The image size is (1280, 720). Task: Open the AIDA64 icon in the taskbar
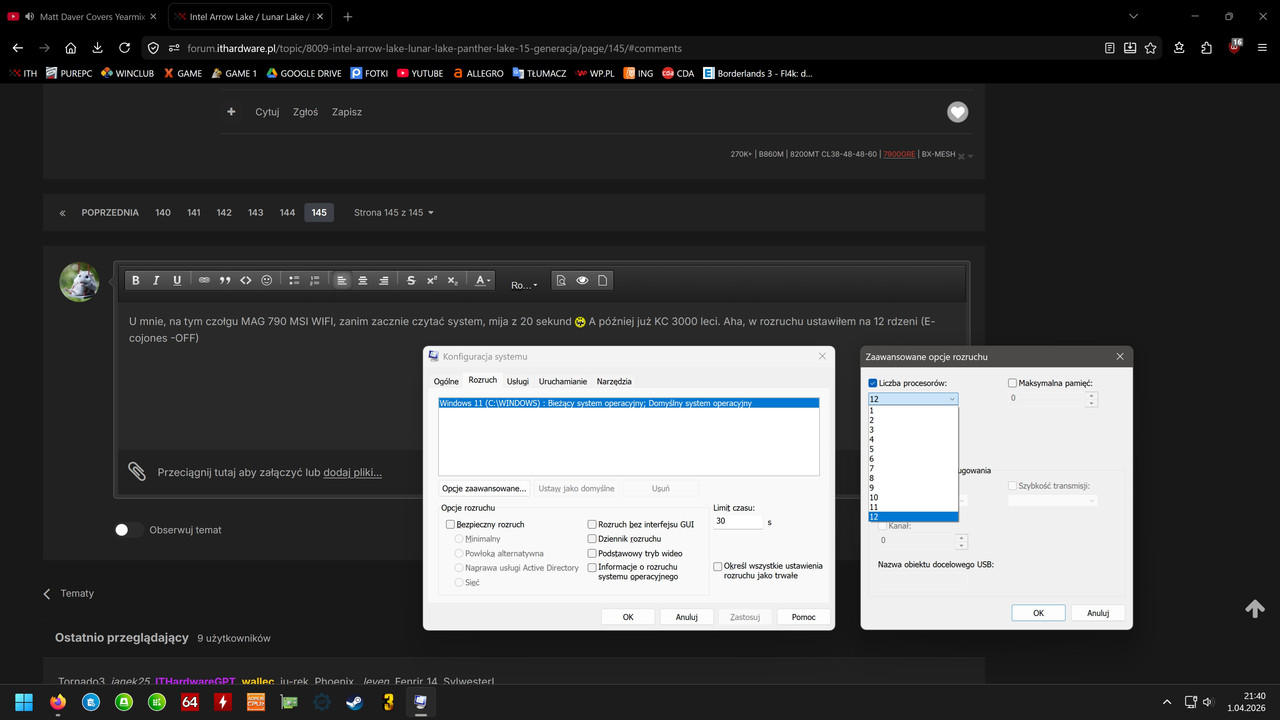tap(189, 702)
